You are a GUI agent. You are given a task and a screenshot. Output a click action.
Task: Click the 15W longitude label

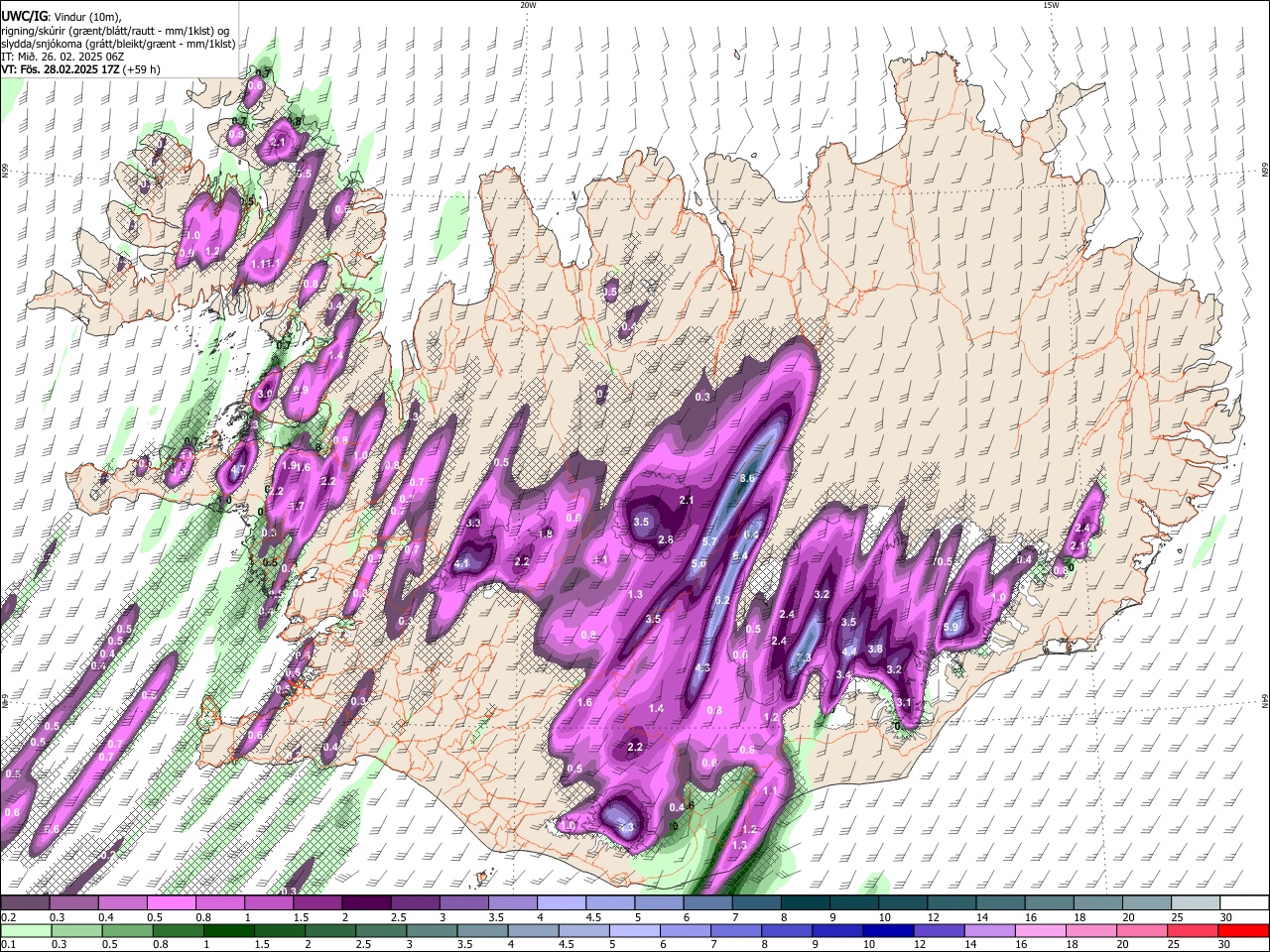(x=1051, y=5)
